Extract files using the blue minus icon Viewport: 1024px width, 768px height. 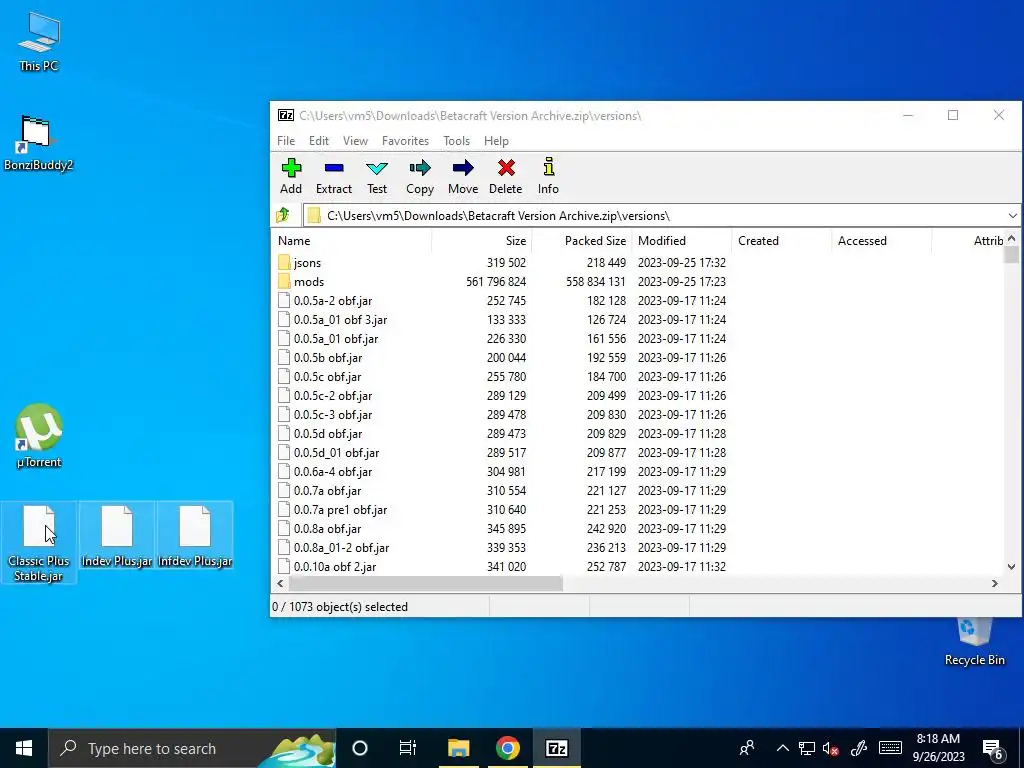click(x=334, y=176)
